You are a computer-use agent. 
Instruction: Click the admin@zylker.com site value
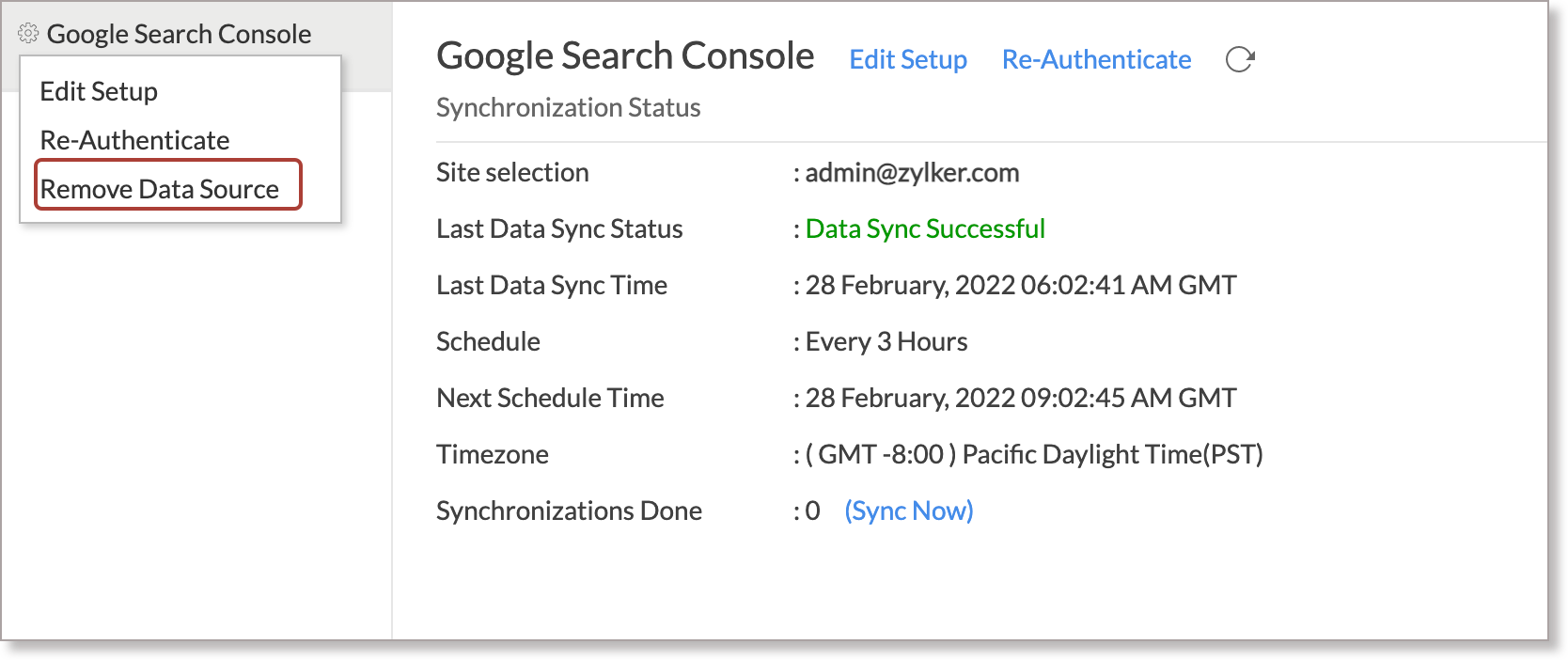coord(912,173)
